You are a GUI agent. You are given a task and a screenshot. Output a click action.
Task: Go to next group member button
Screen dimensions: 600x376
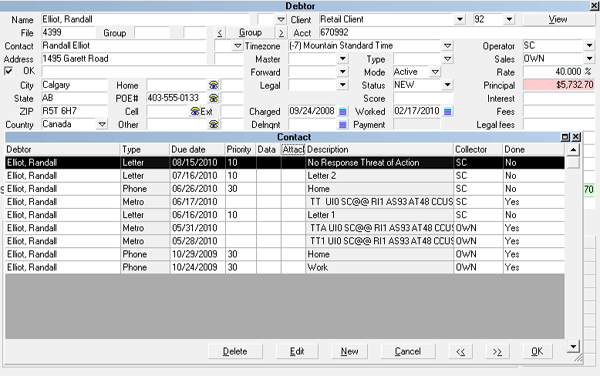(281, 33)
